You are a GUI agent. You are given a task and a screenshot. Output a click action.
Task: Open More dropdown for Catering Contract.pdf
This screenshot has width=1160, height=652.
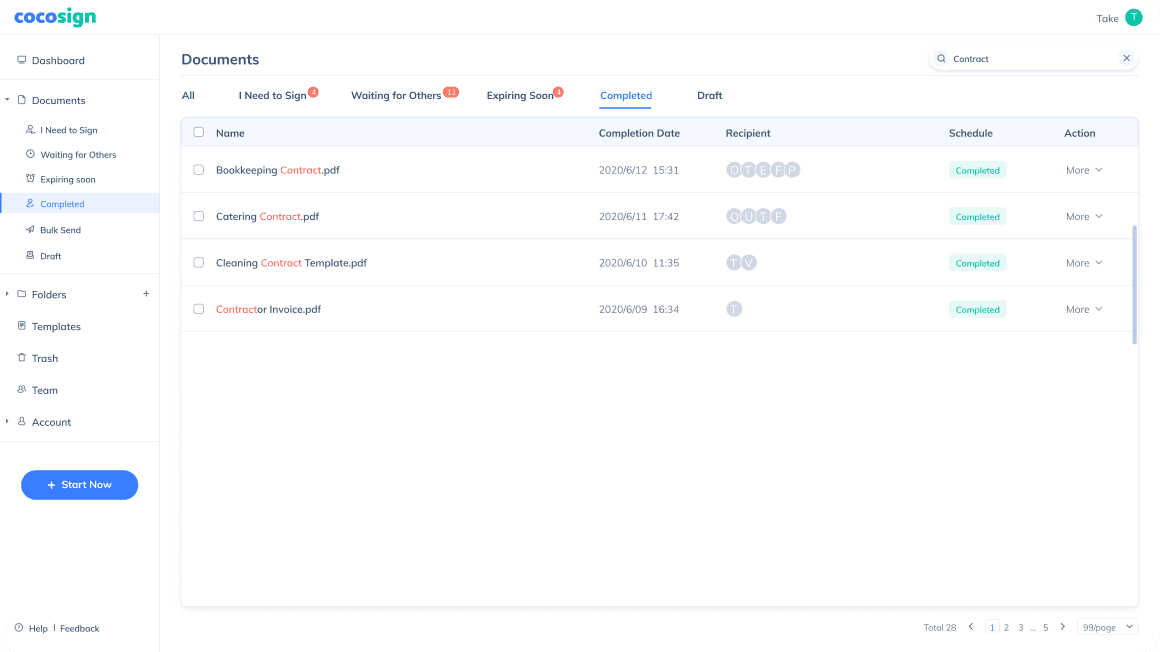pos(1084,217)
